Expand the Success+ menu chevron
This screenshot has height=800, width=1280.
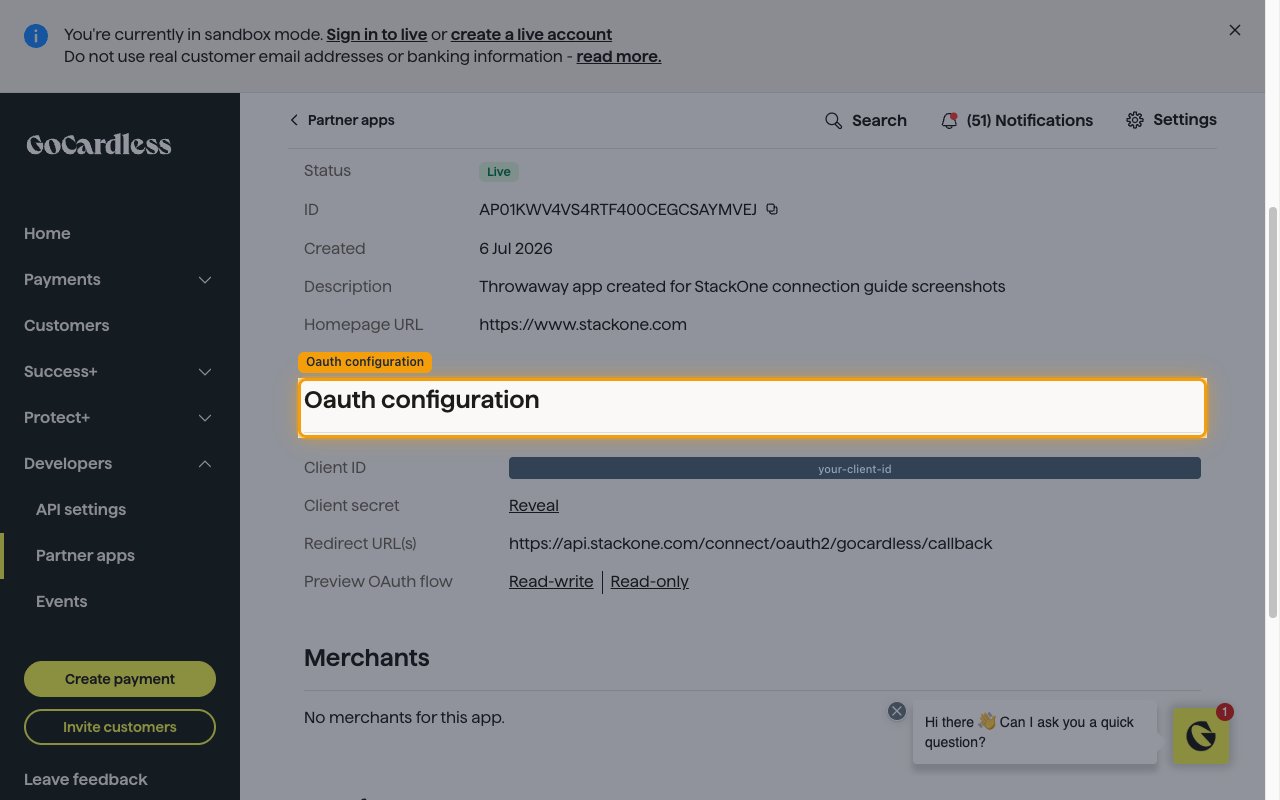pyautogui.click(x=205, y=372)
